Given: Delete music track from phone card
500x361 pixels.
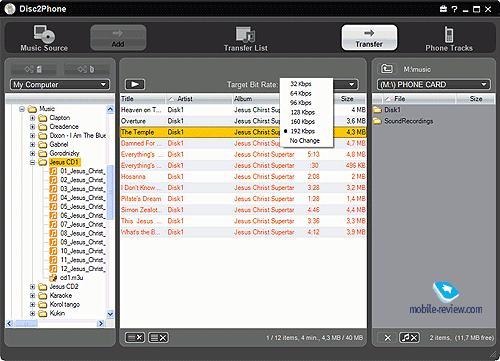Looking at the screenshot, I should (409, 338).
